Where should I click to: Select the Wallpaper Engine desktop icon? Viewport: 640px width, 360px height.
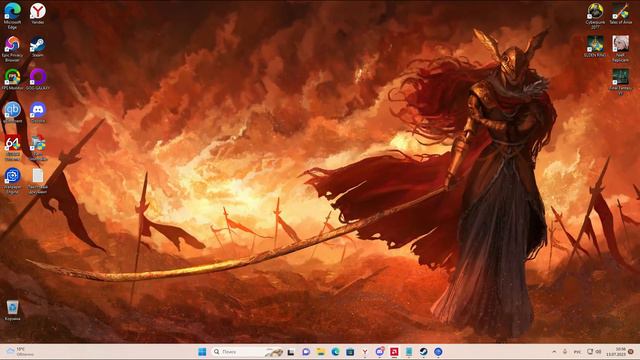pos(12,181)
